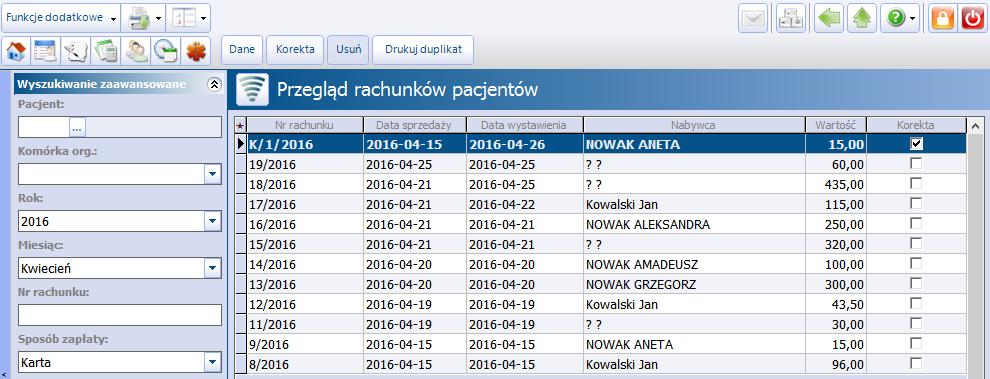Sort by Data sprzedaży column header

(x=415, y=125)
